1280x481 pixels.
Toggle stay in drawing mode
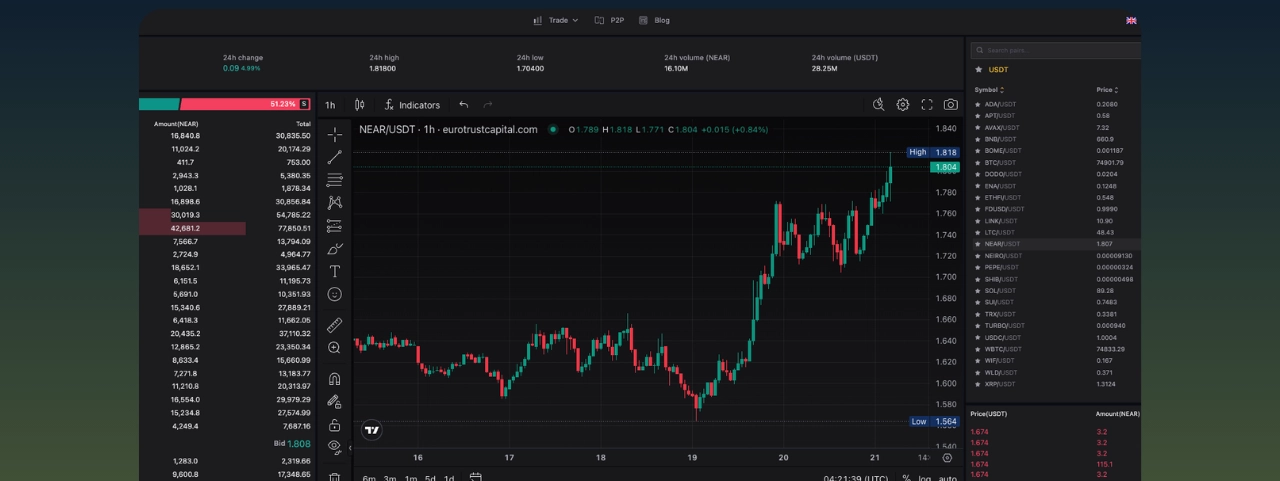335,402
